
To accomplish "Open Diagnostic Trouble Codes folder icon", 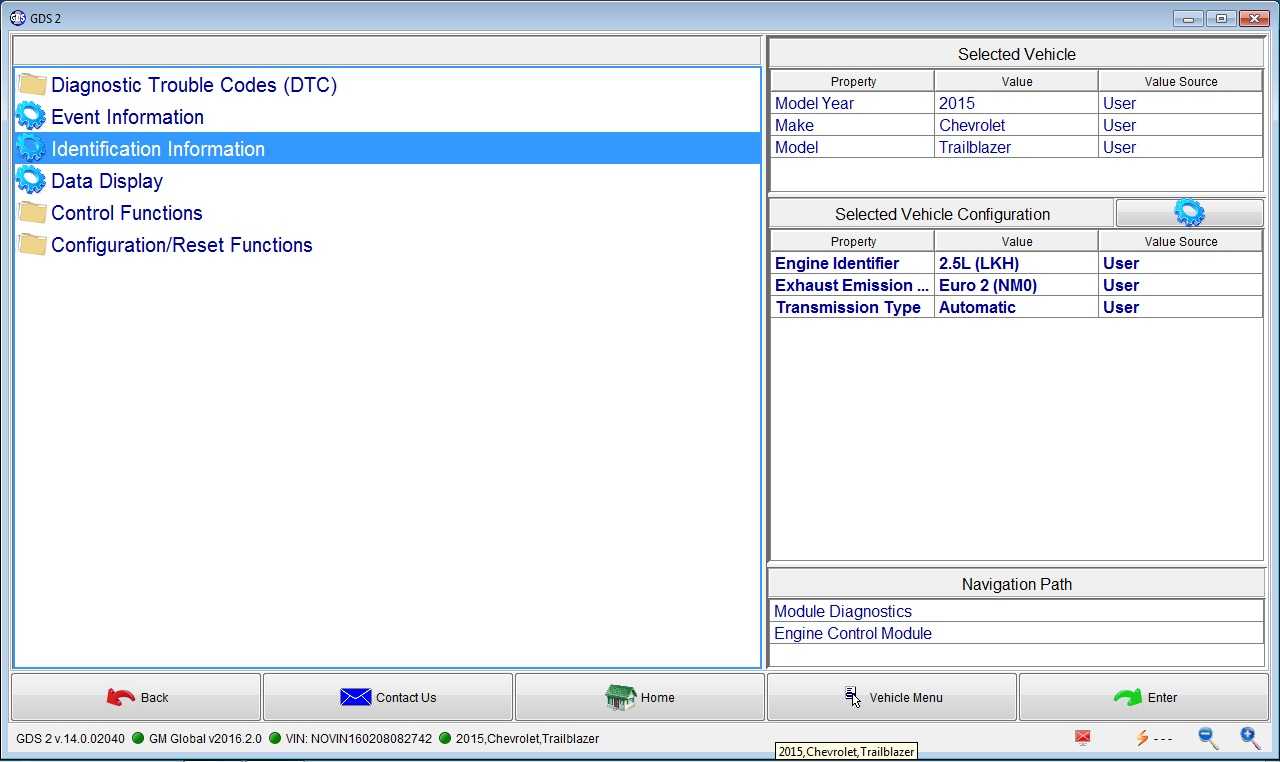I will (x=32, y=85).
